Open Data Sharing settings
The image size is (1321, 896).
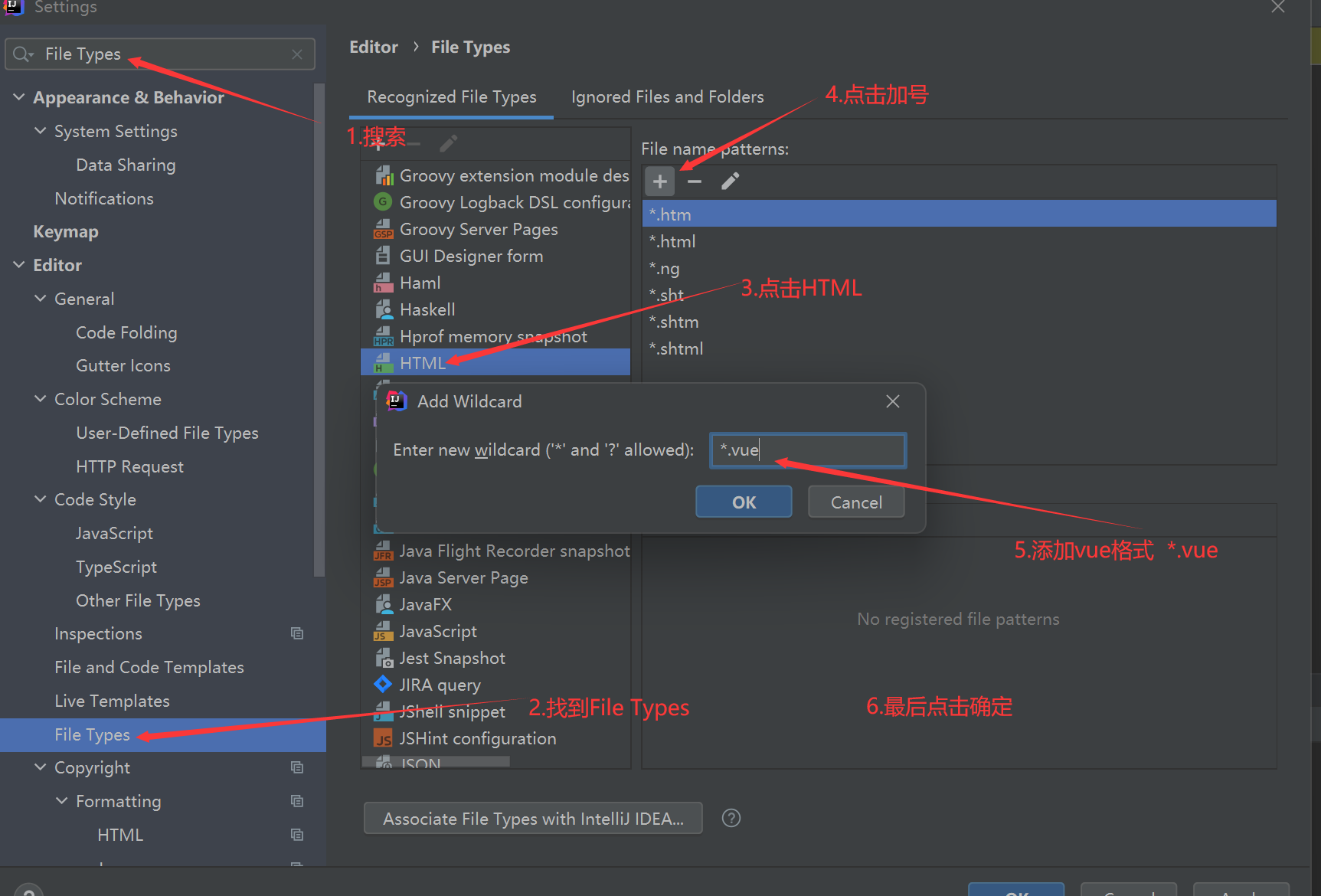tap(126, 165)
